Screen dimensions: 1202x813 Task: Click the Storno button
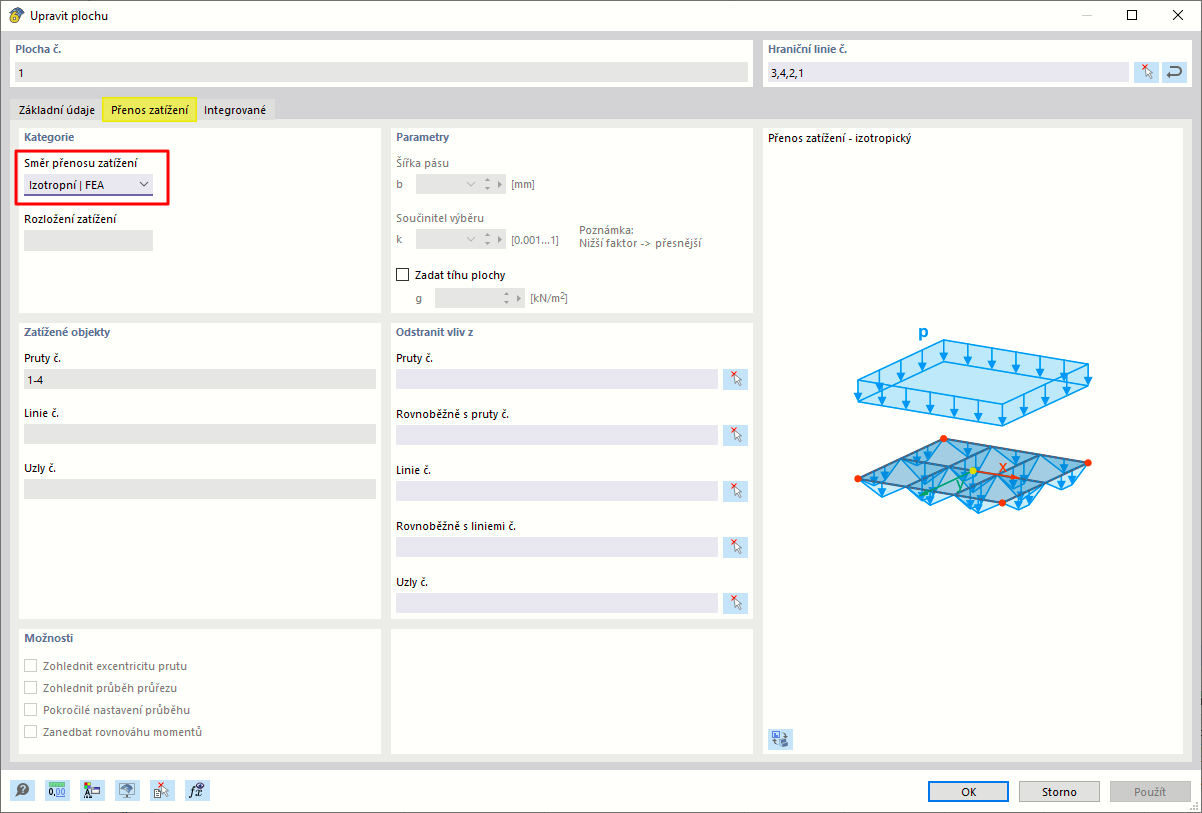point(1059,792)
